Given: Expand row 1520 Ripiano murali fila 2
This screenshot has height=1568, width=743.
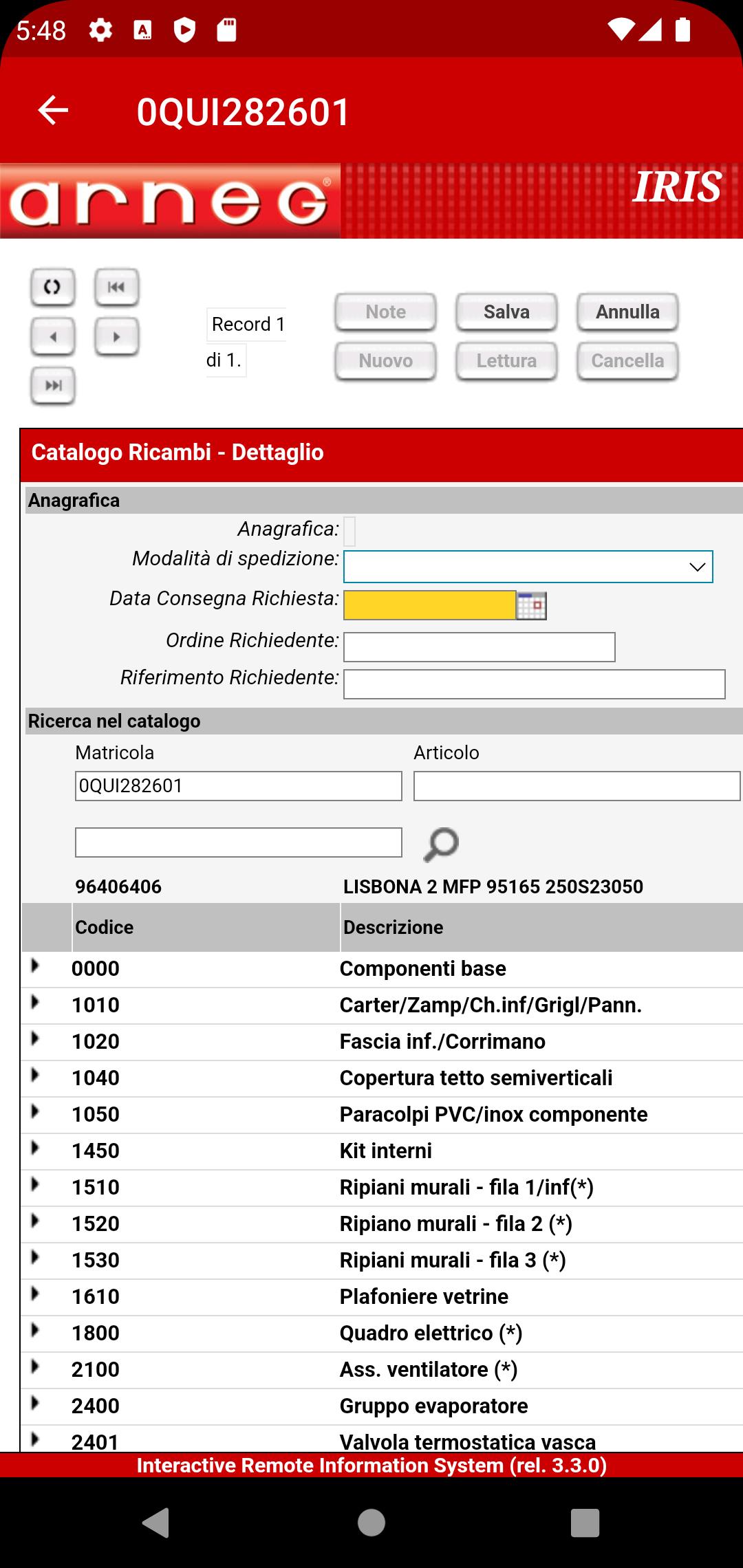Looking at the screenshot, I should coord(35,1221).
